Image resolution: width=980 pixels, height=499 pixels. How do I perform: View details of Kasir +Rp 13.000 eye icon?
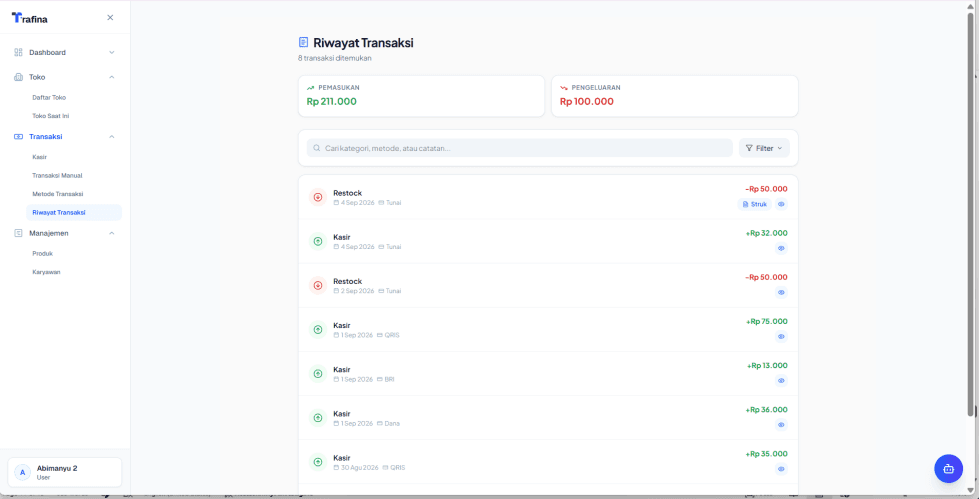781,381
